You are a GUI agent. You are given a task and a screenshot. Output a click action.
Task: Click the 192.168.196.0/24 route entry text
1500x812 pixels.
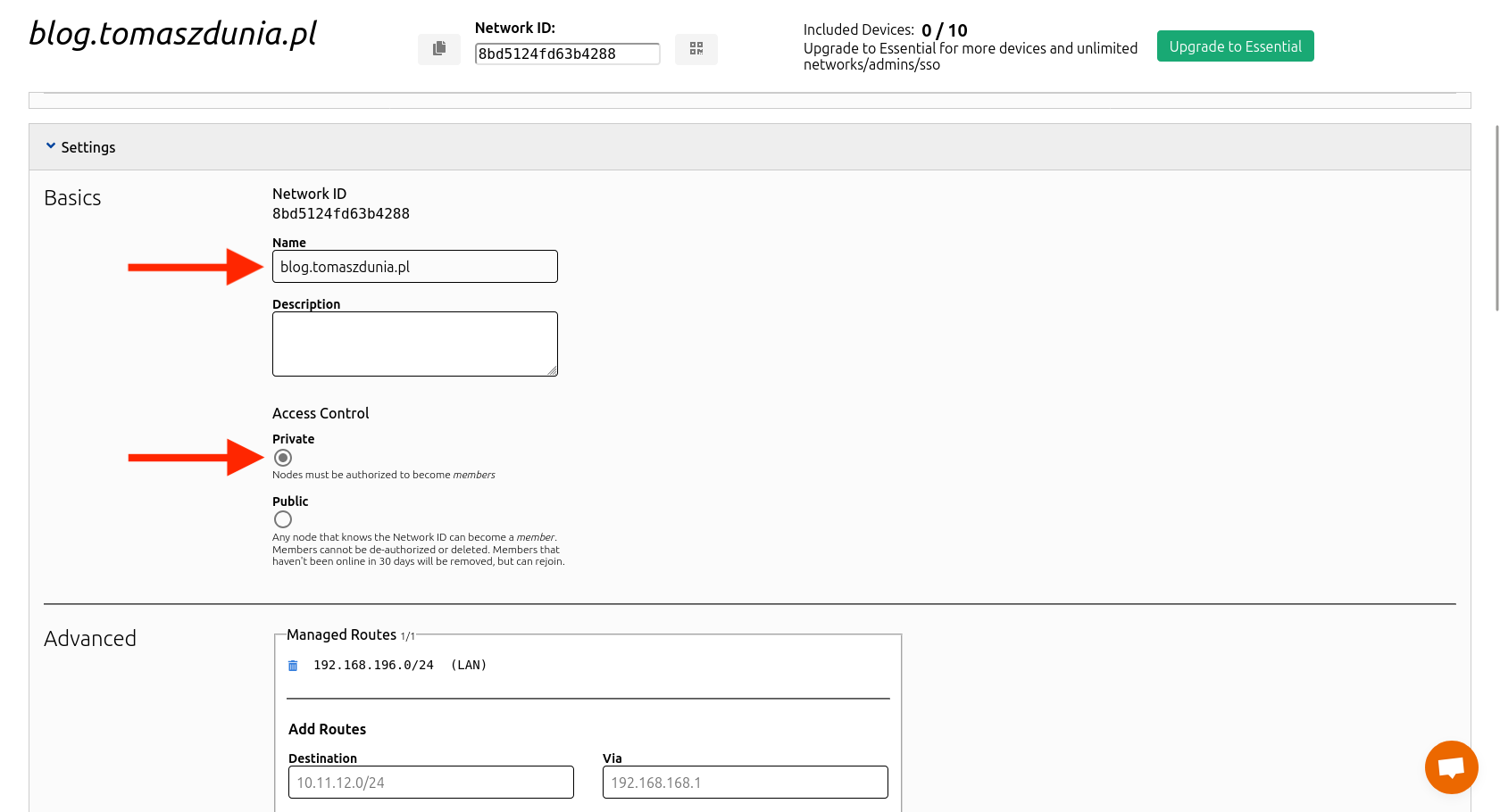pos(373,666)
